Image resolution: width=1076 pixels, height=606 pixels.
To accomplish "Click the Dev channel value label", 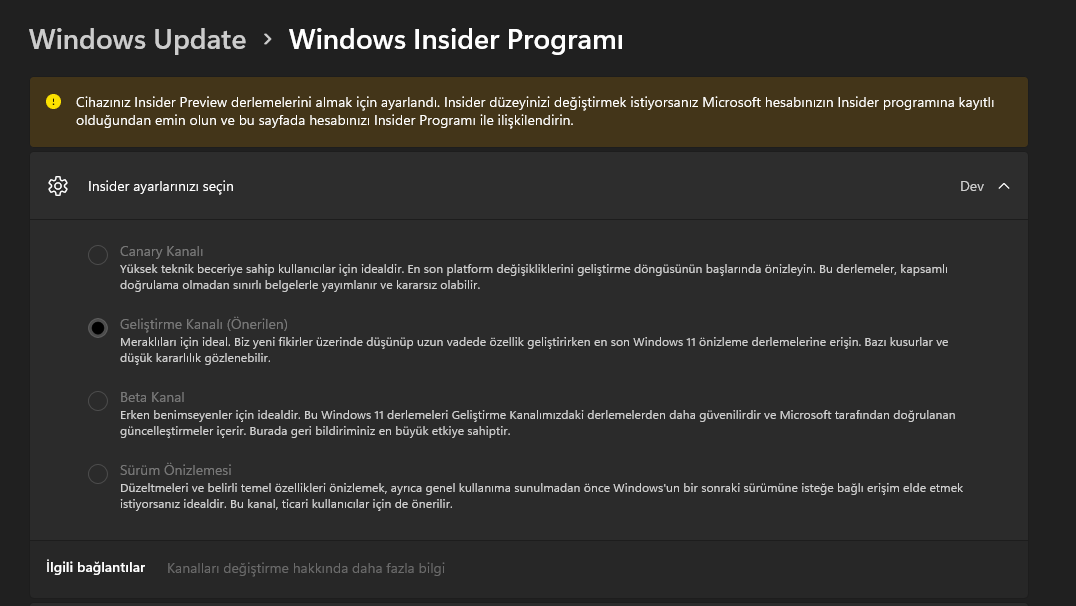I will 971,186.
